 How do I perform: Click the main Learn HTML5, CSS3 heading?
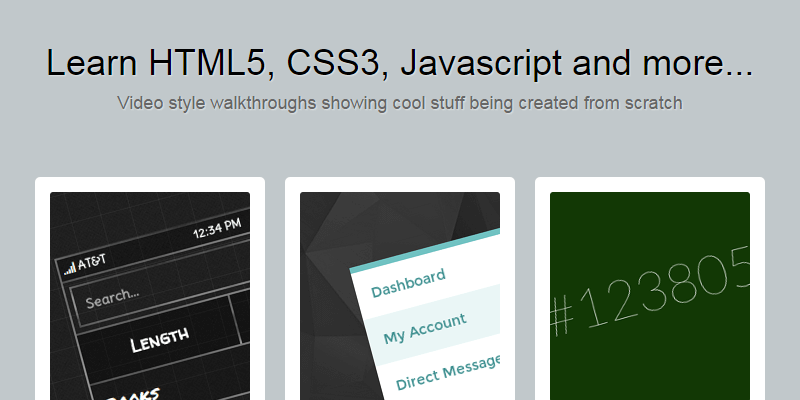(400, 62)
